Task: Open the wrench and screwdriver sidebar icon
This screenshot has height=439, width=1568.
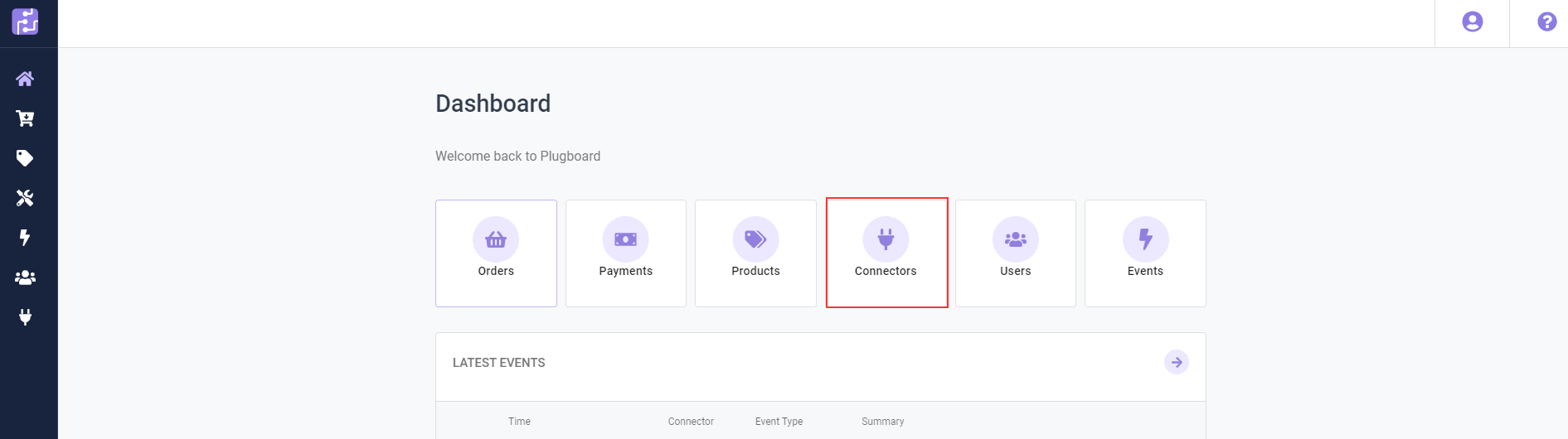Action: pos(25,198)
